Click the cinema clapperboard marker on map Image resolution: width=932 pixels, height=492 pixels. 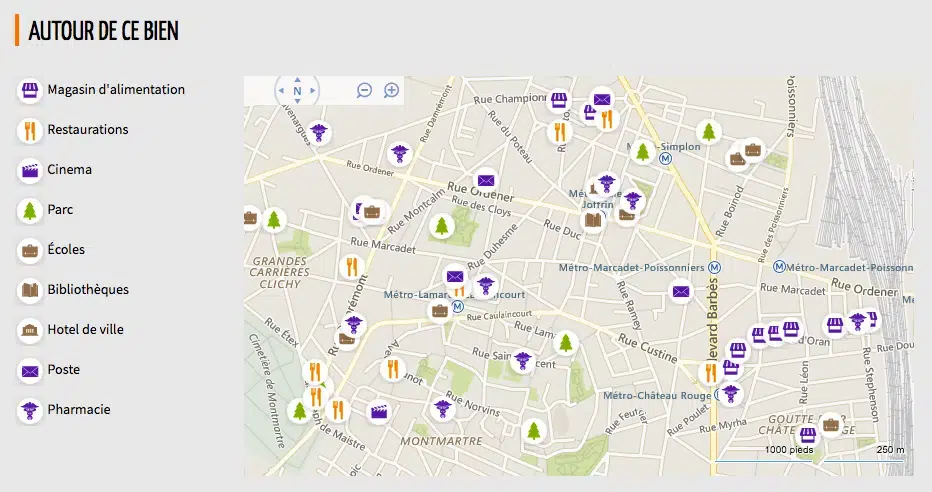(379, 410)
